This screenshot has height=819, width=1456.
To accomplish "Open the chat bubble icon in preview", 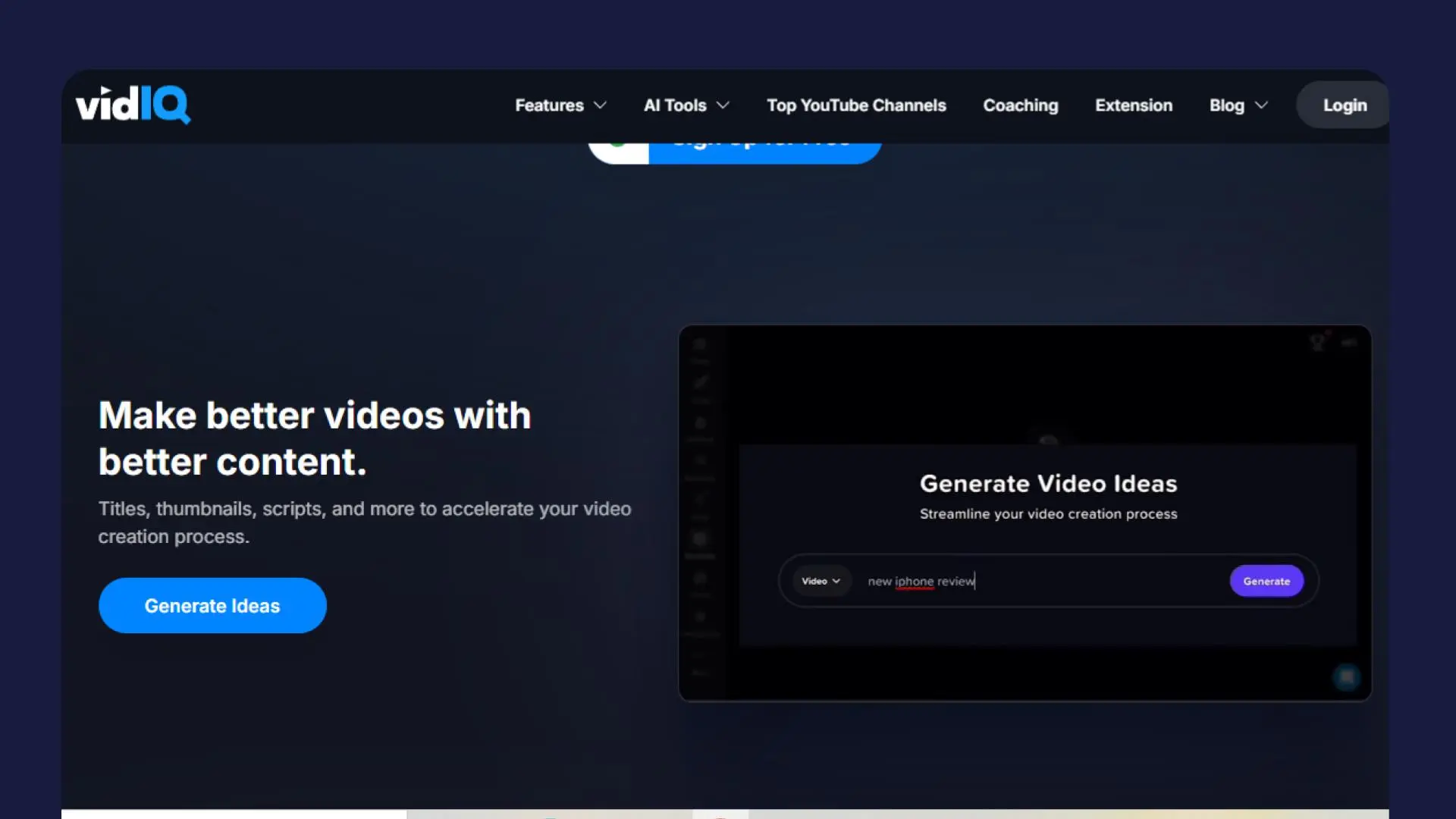I will (x=1347, y=676).
